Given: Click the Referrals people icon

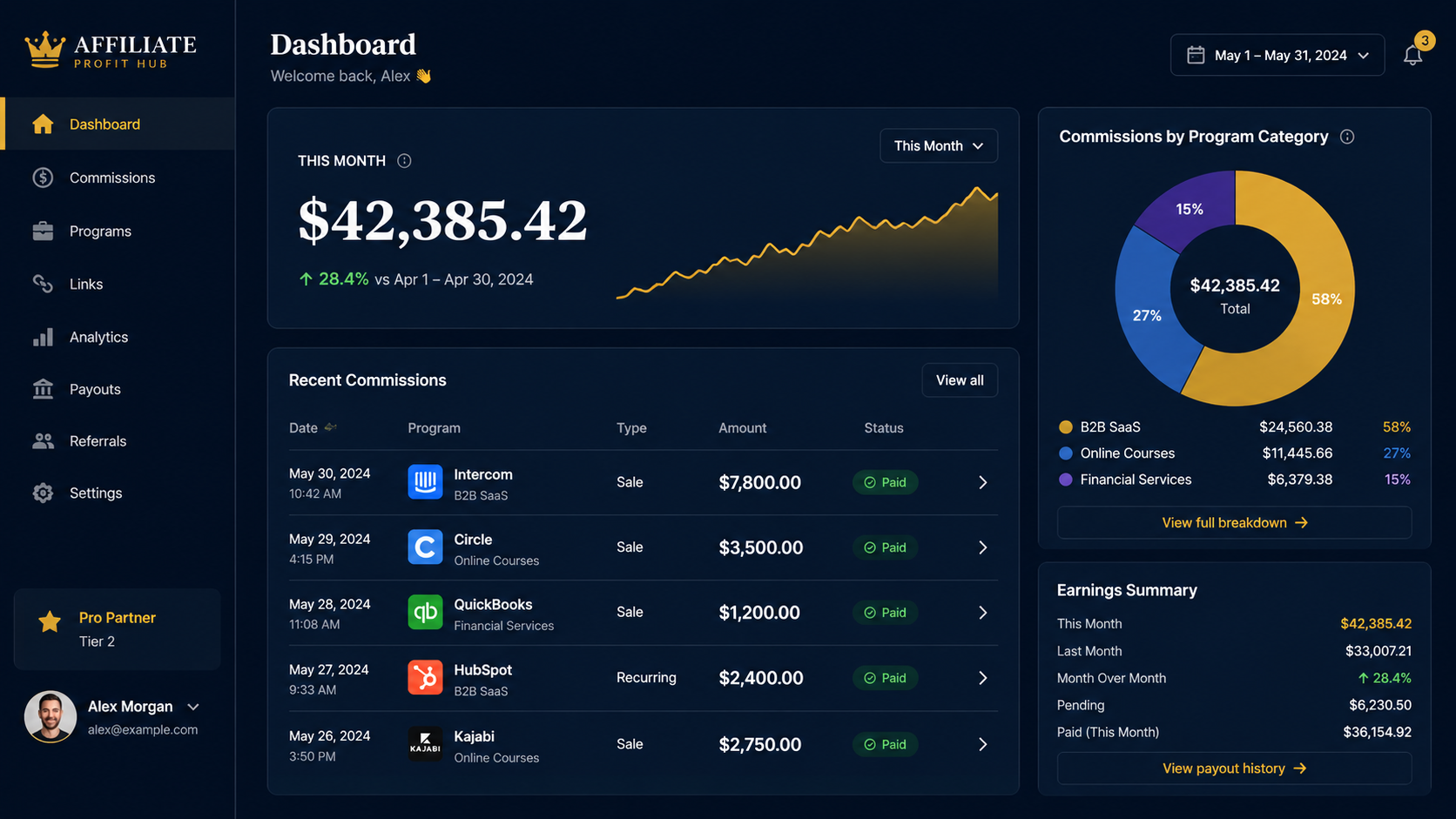Looking at the screenshot, I should coord(43,441).
